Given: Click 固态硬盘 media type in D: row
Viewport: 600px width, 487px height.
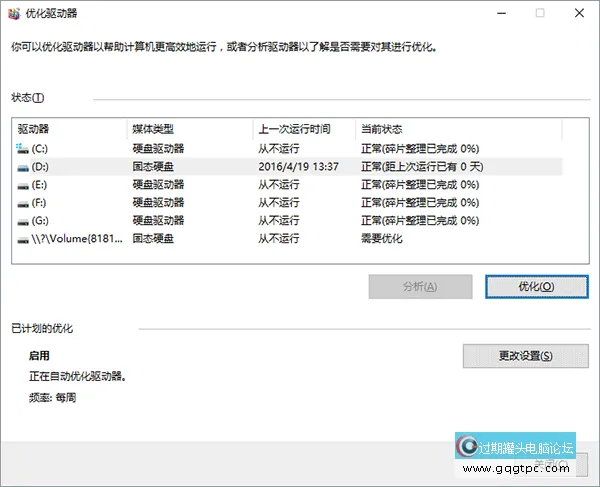Looking at the screenshot, I should [x=153, y=167].
